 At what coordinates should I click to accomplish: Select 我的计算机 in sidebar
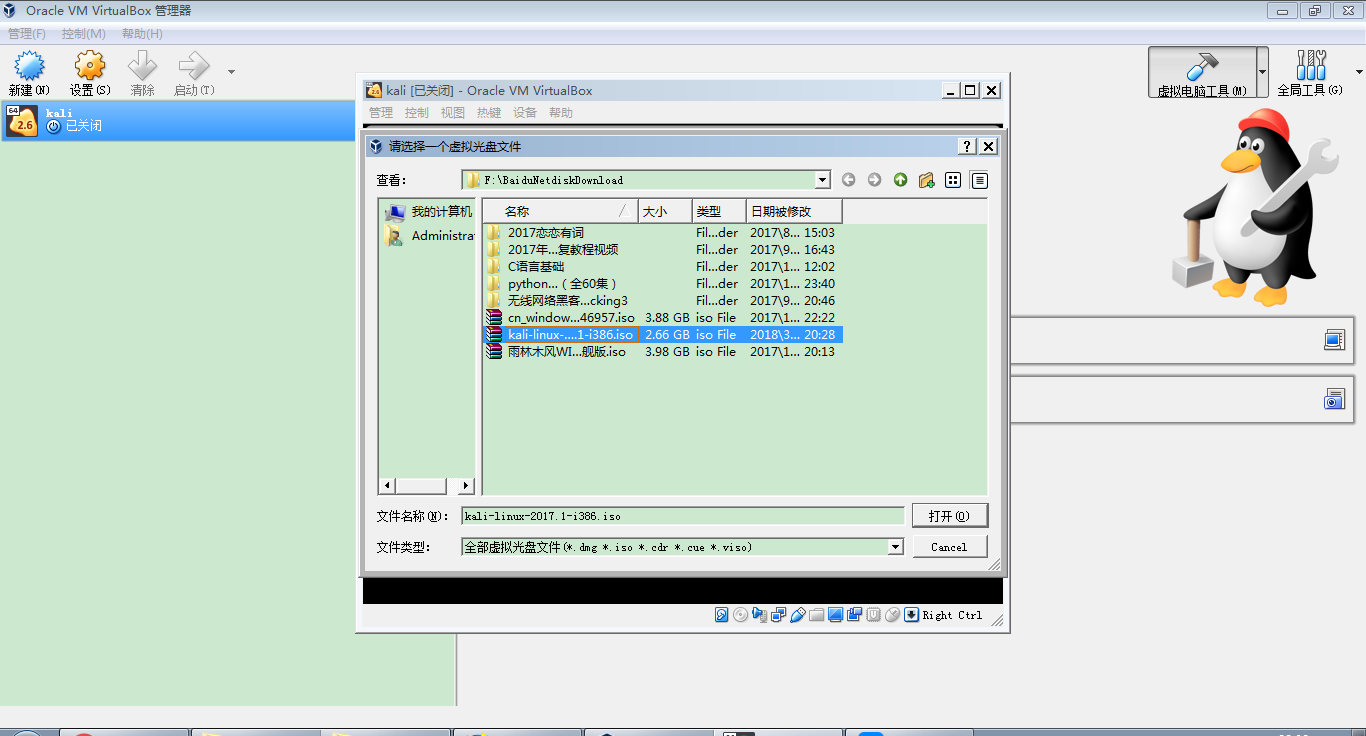[x=428, y=212]
